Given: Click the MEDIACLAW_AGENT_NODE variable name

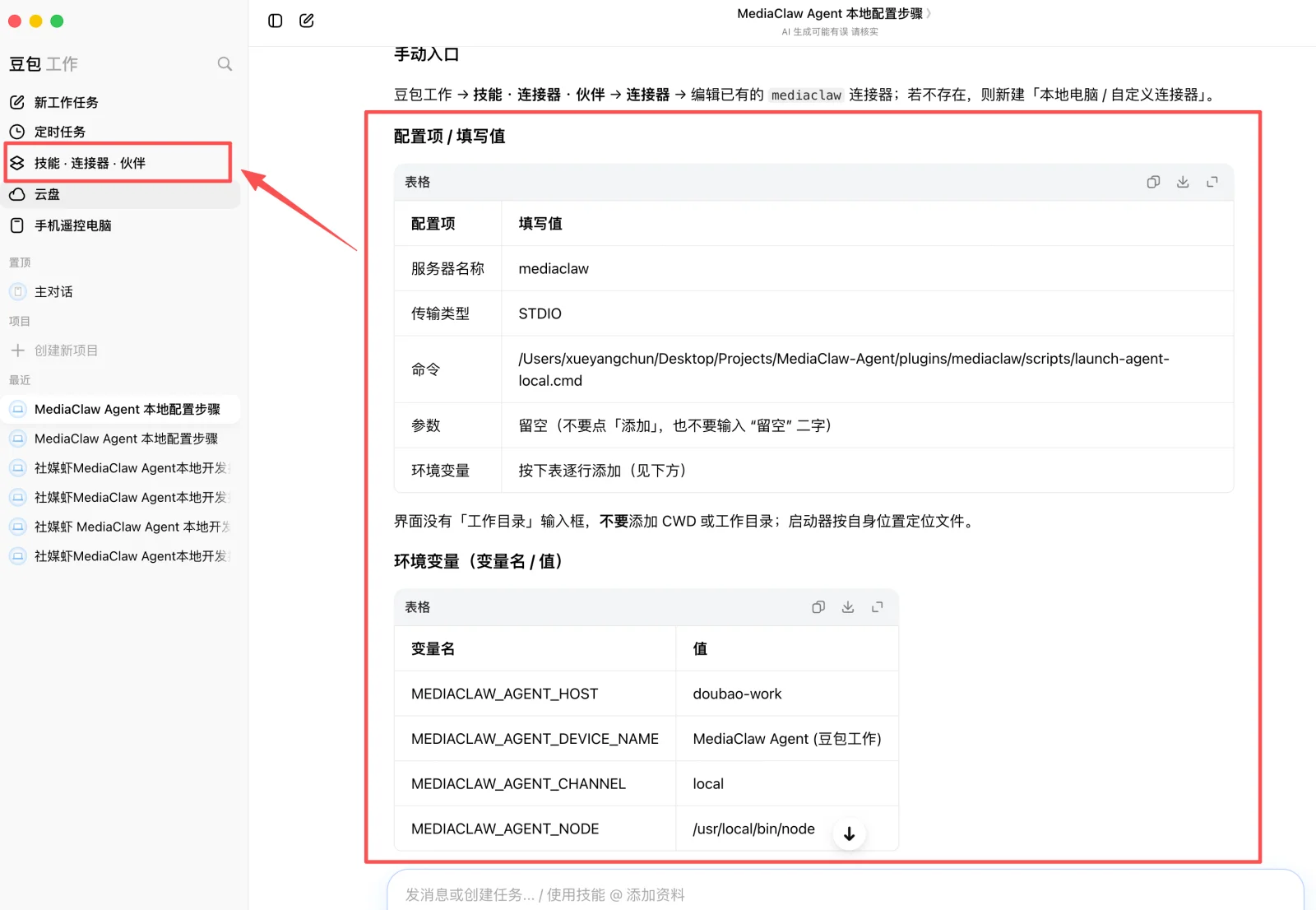Looking at the screenshot, I should tap(505, 829).
